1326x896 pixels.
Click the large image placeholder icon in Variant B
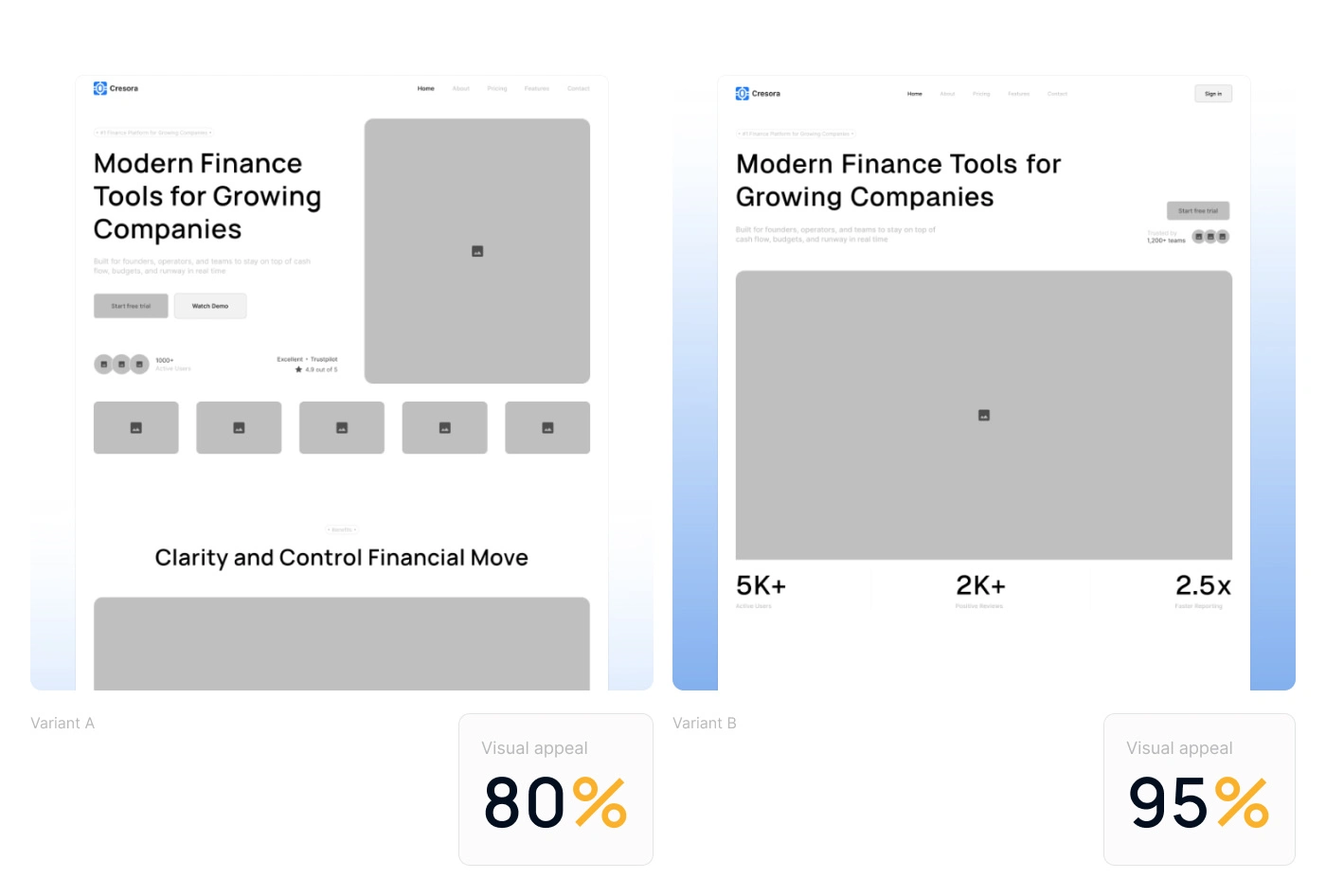tap(984, 415)
